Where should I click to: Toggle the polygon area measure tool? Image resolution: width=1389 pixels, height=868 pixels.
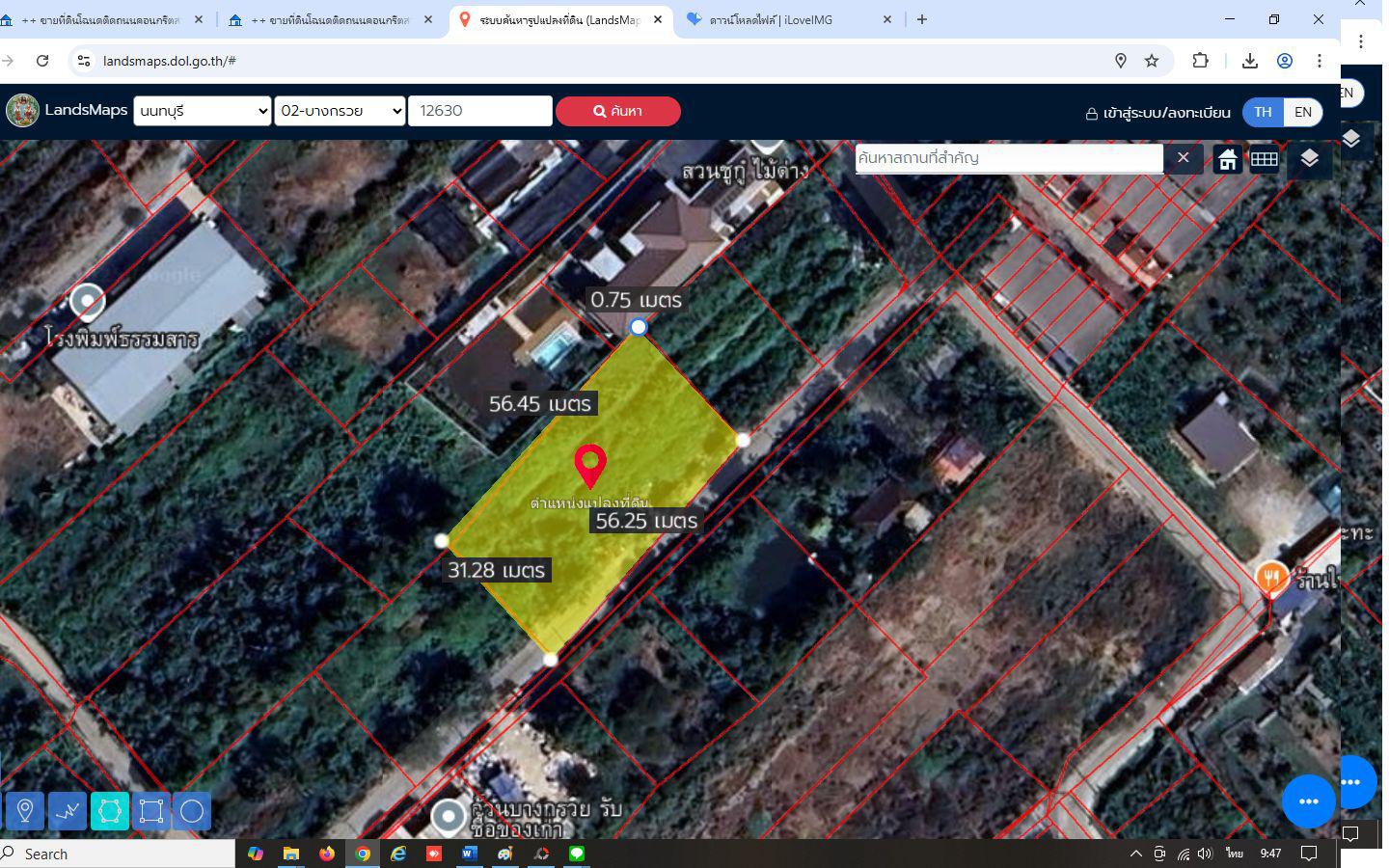110,811
